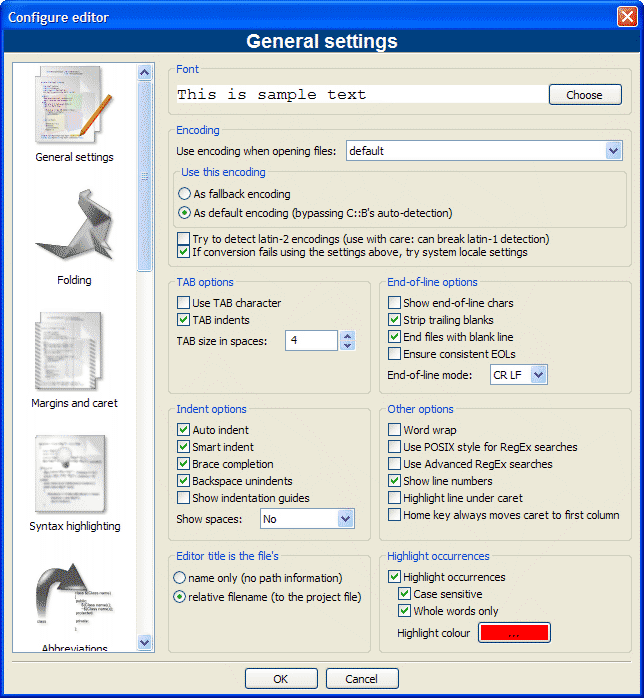The height and width of the screenshot is (698, 644).
Task: Click the TAB size in spaces field
Action: pyautogui.click(x=310, y=341)
